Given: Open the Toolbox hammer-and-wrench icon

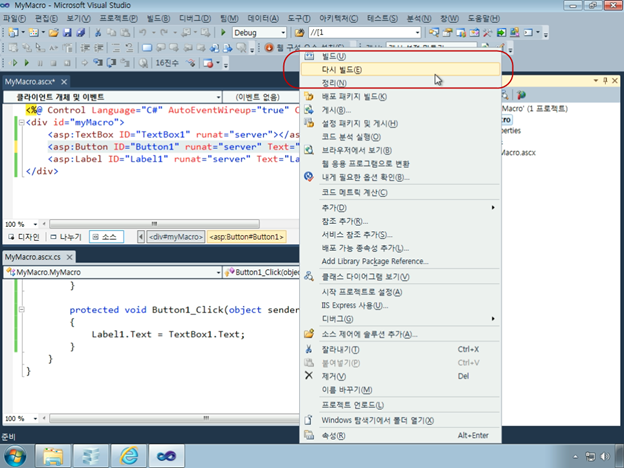Looking at the screenshot, I should pyautogui.click(x=488, y=32).
